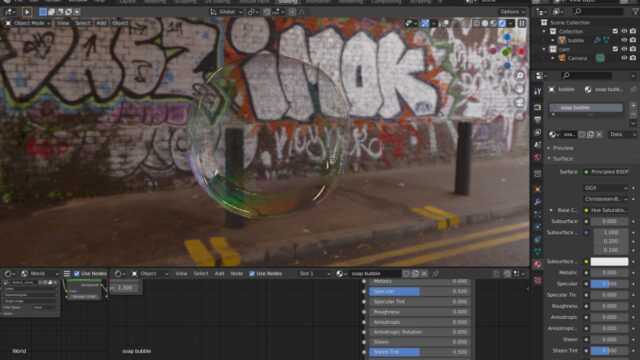Image resolution: width=640 pixels, height=360 pixels.
Task: Uncheck Use Nodes checkbox beside the Node menu
Action: [252, 273]
